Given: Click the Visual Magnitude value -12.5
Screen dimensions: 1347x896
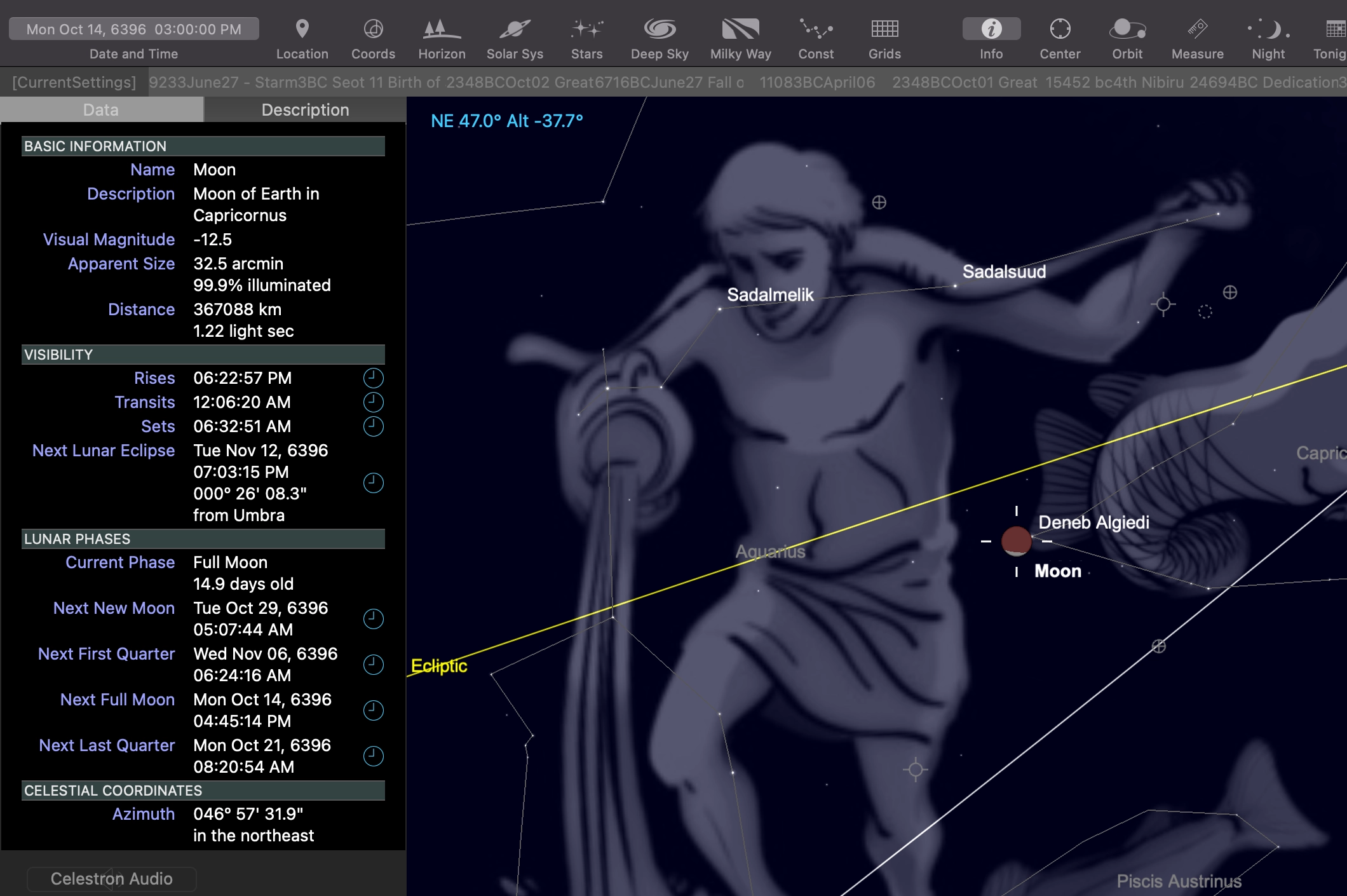Looking at the screenshot, I should 213,240.
